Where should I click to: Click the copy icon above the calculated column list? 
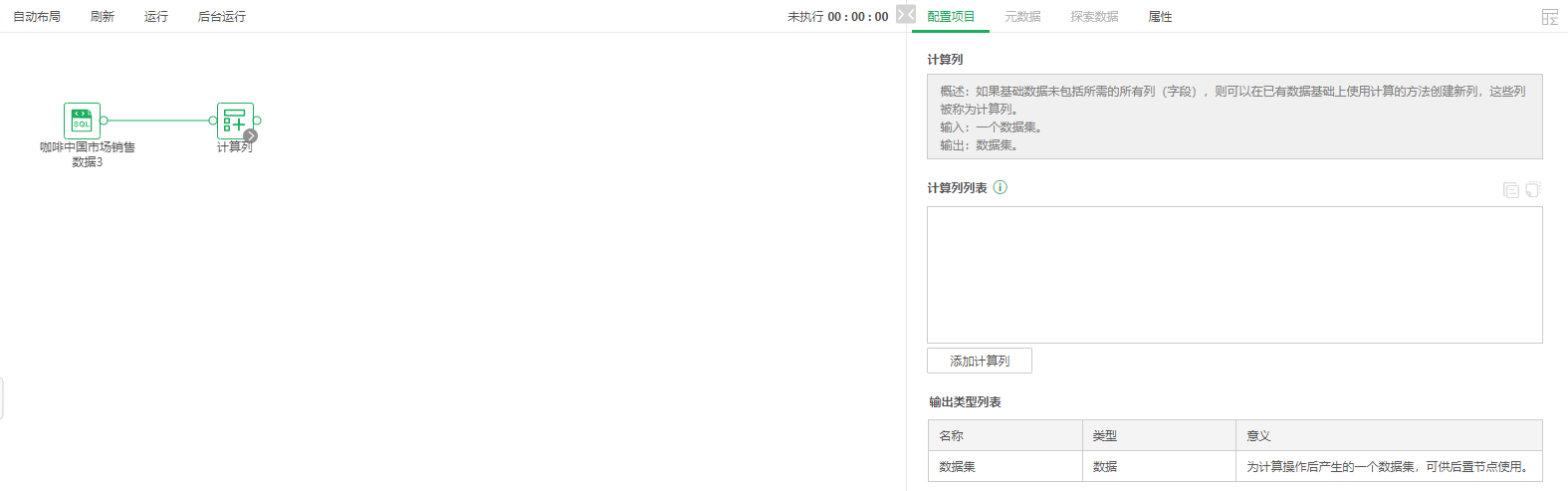click(1511, 189)
